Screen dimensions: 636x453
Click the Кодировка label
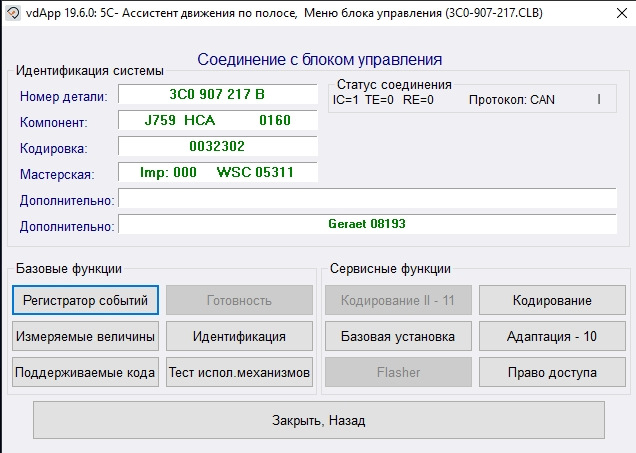pos(54,148)
